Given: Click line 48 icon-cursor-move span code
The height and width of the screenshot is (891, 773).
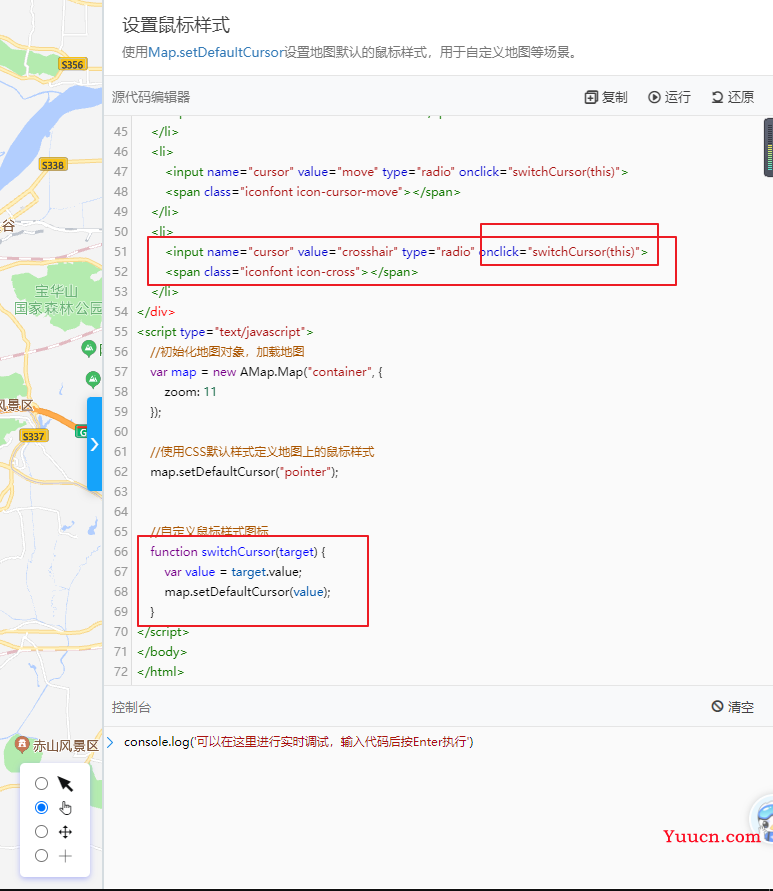Looking at the screenshot, I should (313, 192).
